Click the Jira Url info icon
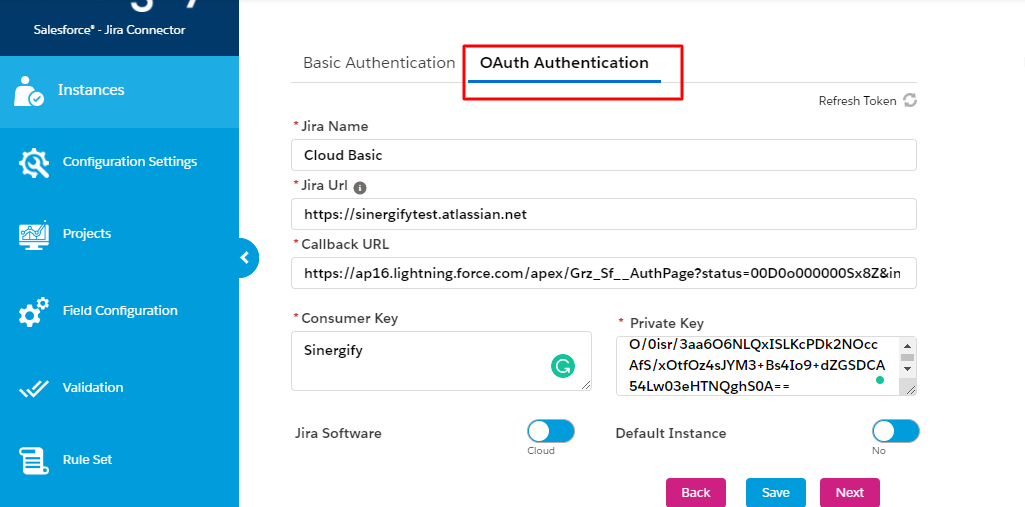Image resolution: width=1025 pixels, height=507 pixels. [x=360, y=188]
